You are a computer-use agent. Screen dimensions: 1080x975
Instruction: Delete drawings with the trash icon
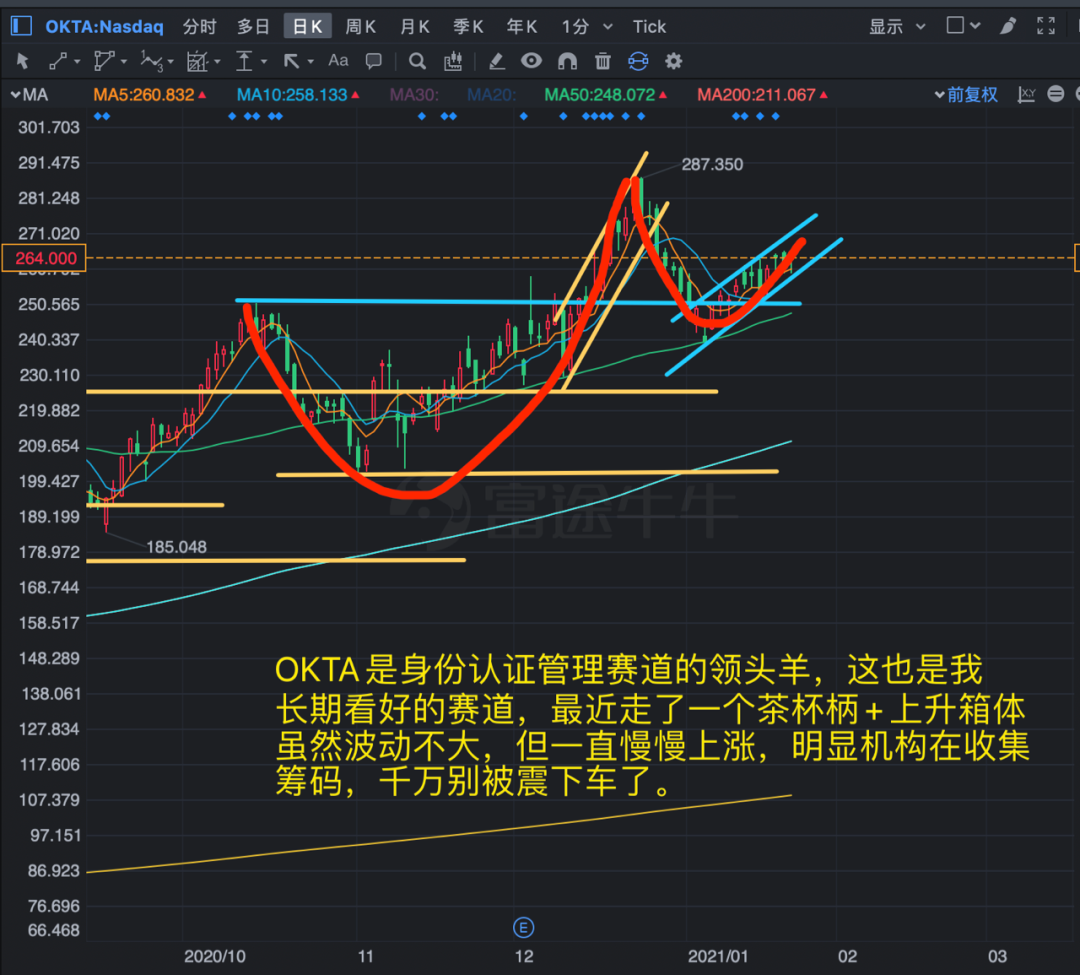click(x=603, y=61)
